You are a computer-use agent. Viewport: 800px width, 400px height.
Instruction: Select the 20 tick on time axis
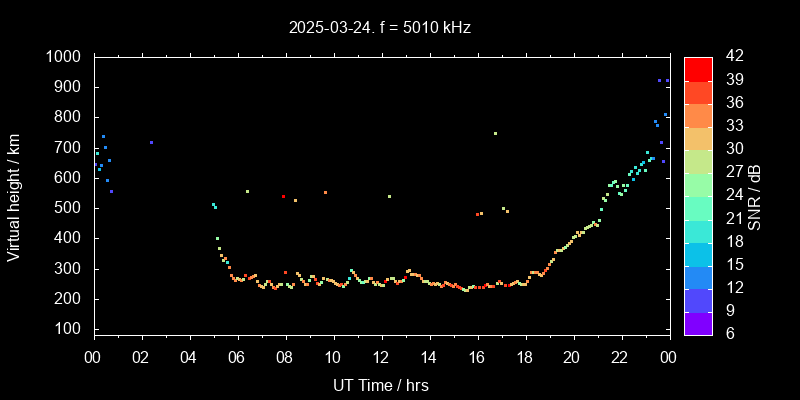(572, 357)
